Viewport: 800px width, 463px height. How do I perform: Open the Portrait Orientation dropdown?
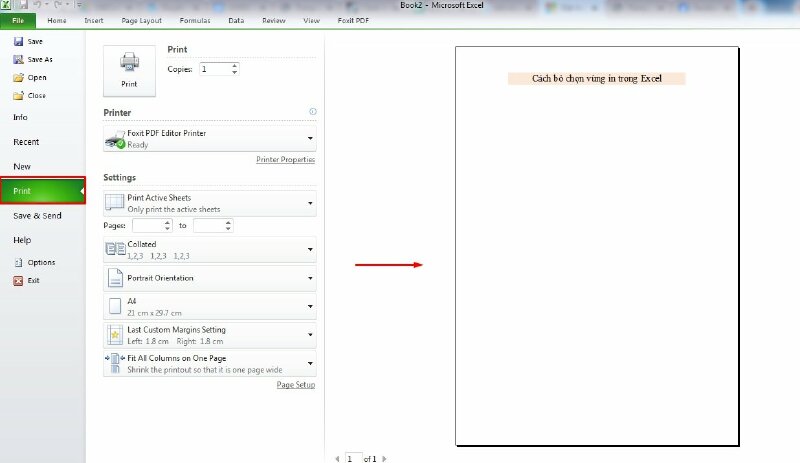click(210, 278)
